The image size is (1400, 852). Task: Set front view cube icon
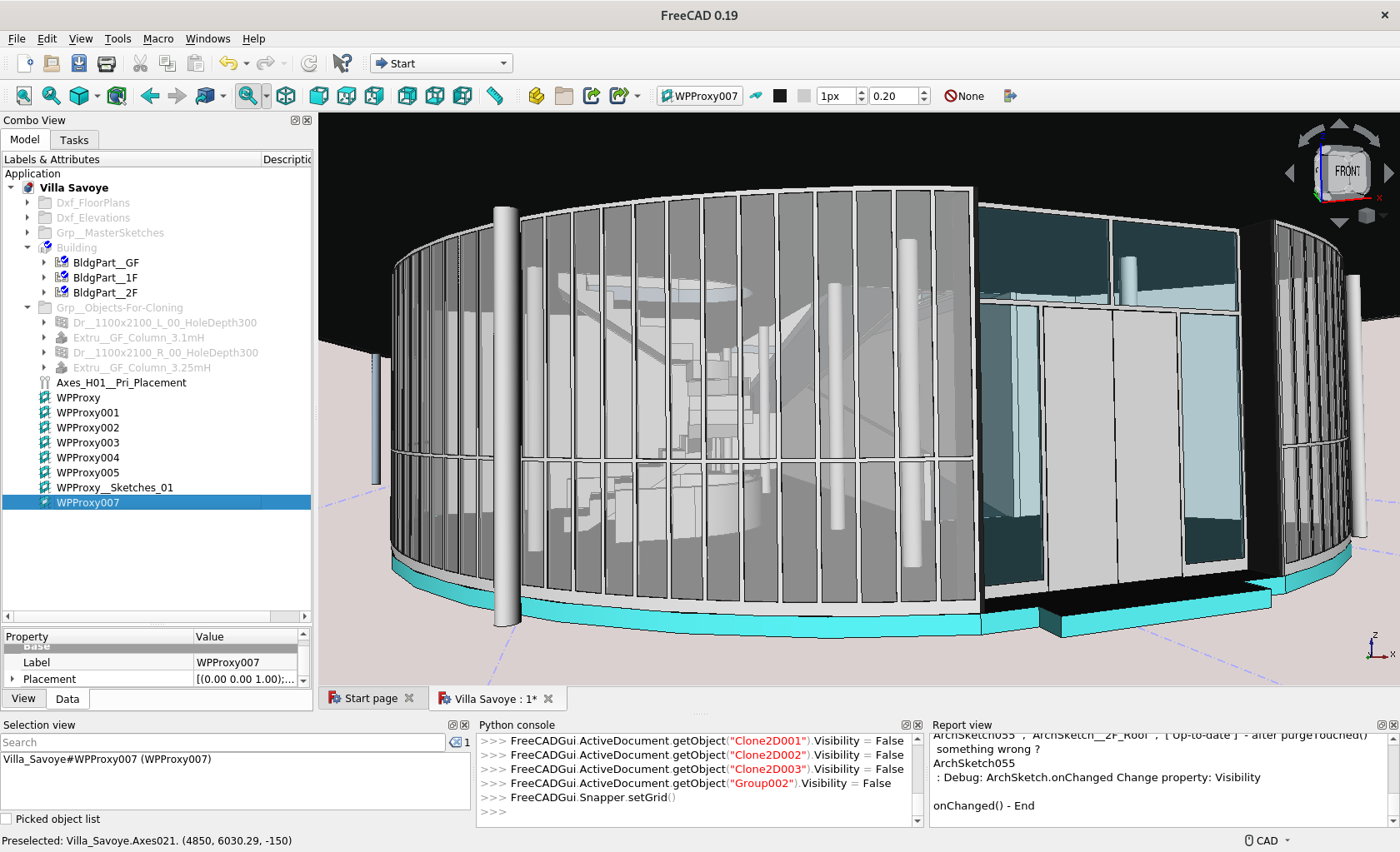click(x=319, y=96)
